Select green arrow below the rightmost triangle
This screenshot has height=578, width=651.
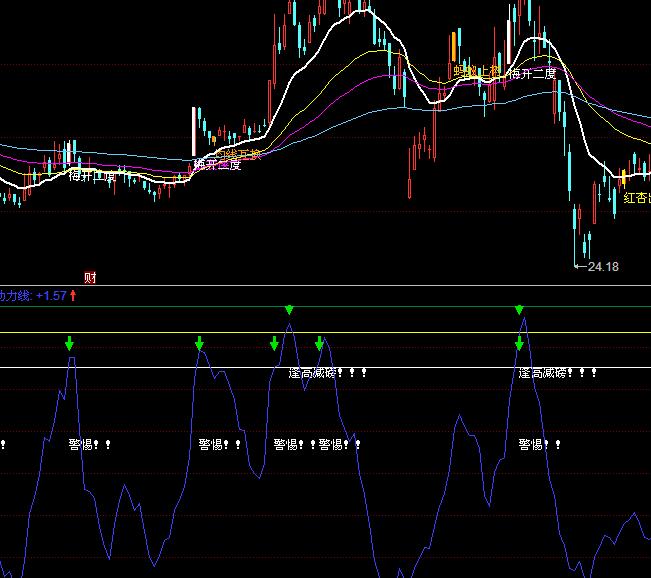click(519, 344)
